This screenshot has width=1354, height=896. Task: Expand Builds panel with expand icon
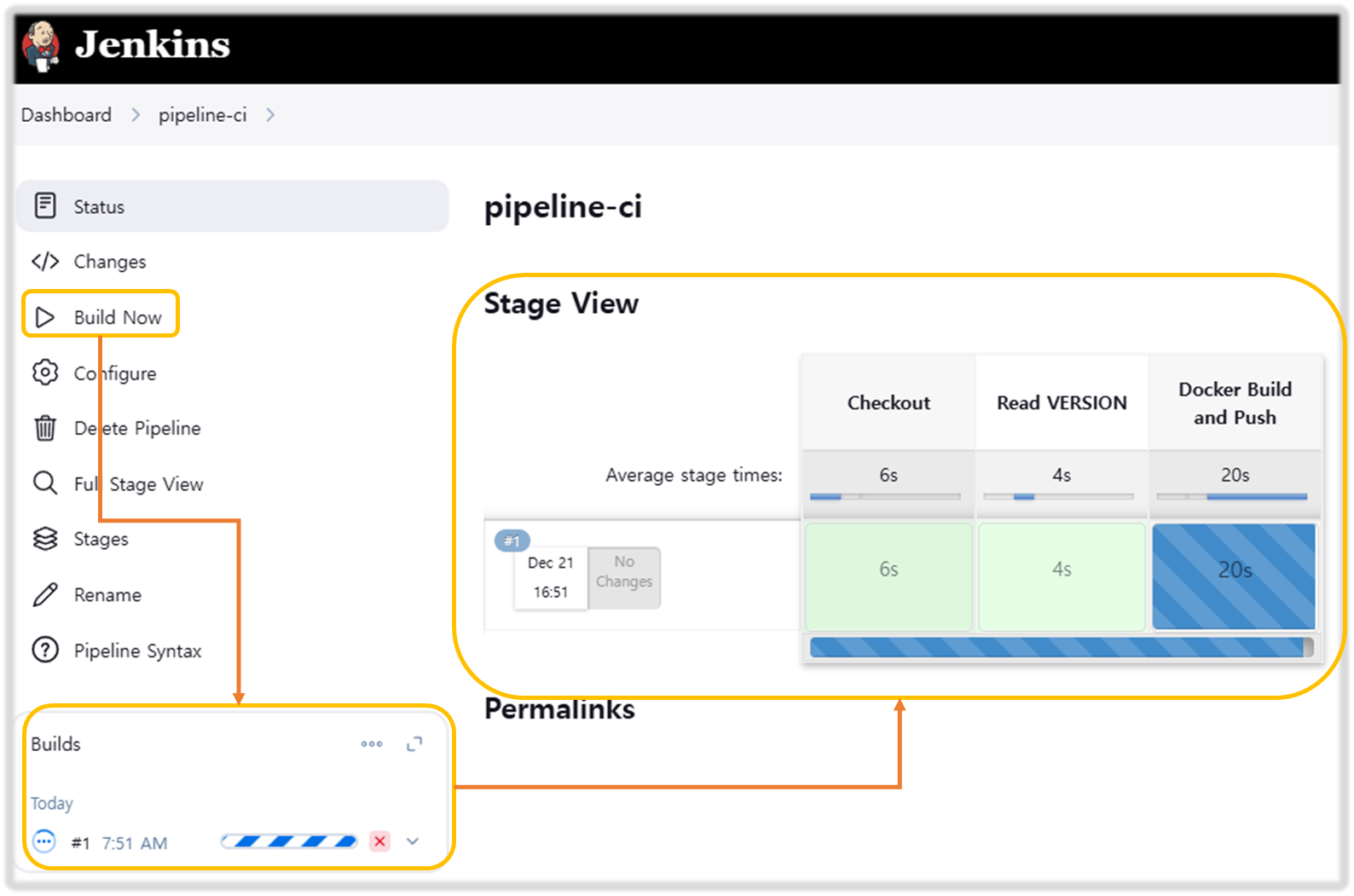414,744
